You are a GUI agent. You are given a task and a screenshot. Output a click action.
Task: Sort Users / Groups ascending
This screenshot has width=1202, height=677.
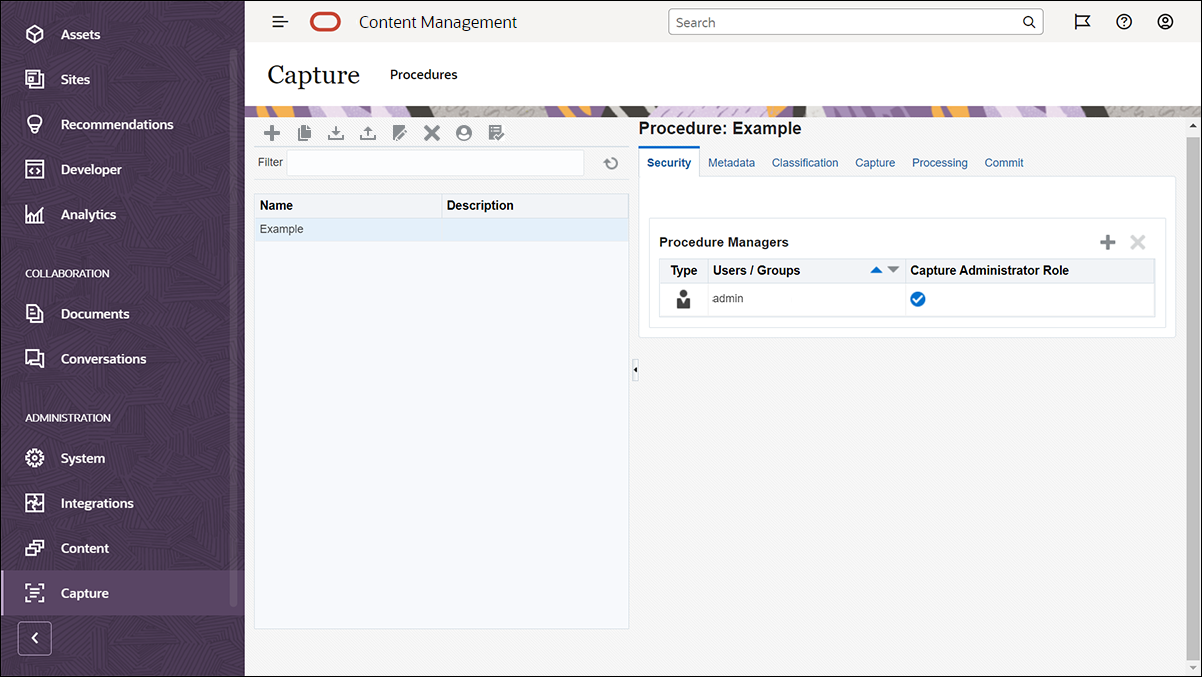click(874, 270)
